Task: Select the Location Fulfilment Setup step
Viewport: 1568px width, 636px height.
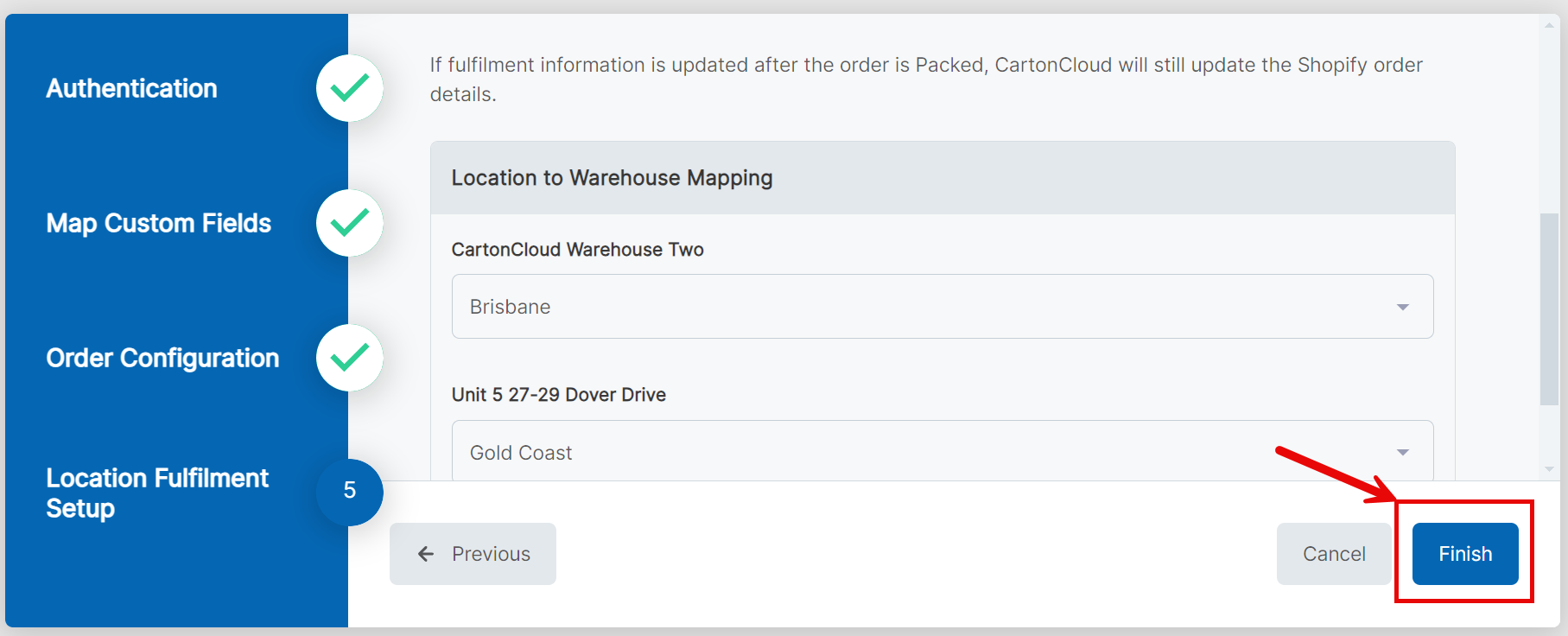Action: [157, 493]
